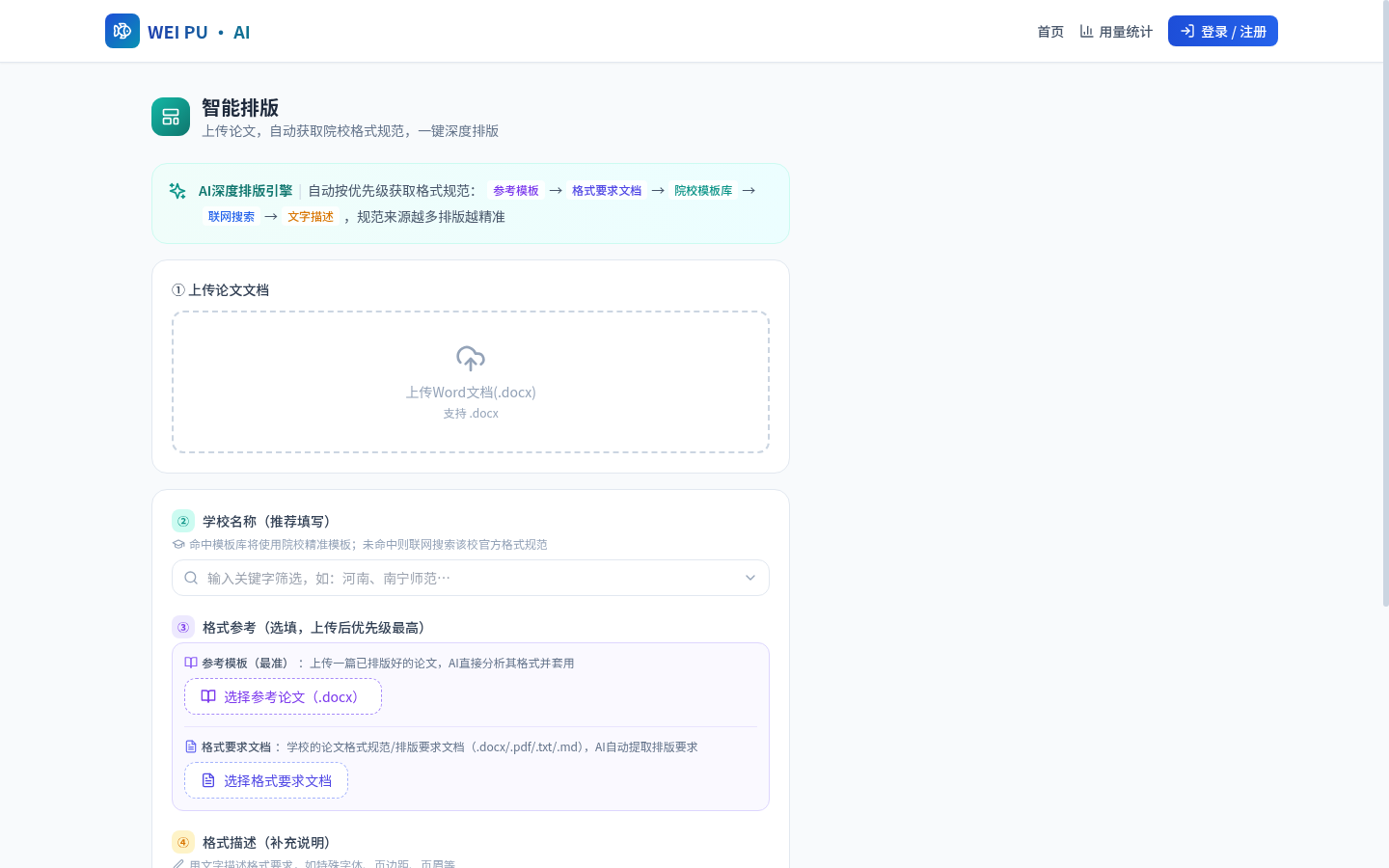Click the step ④ circled number badge

click(183, 842)
